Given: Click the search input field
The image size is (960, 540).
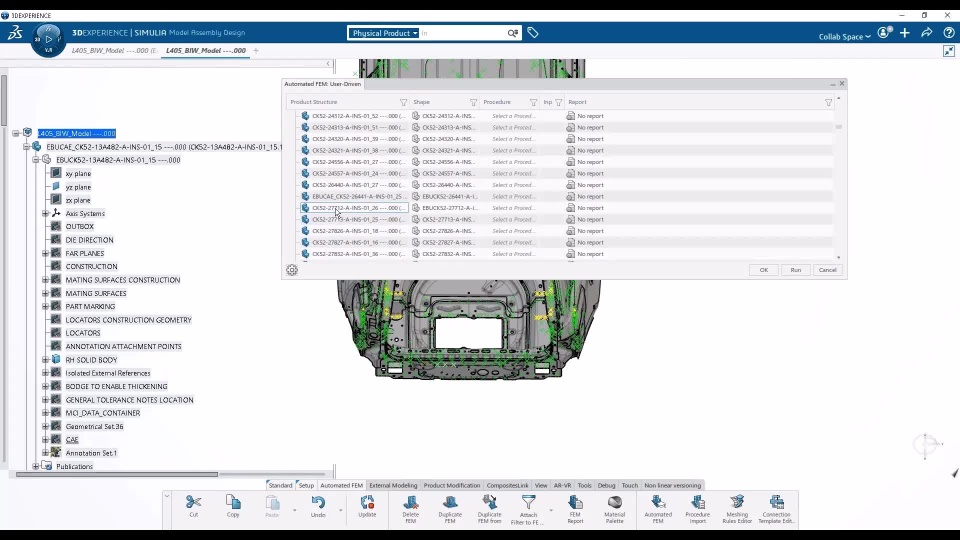Looking at the screenshot, I should pyautogui.click(x=462, y=33).
